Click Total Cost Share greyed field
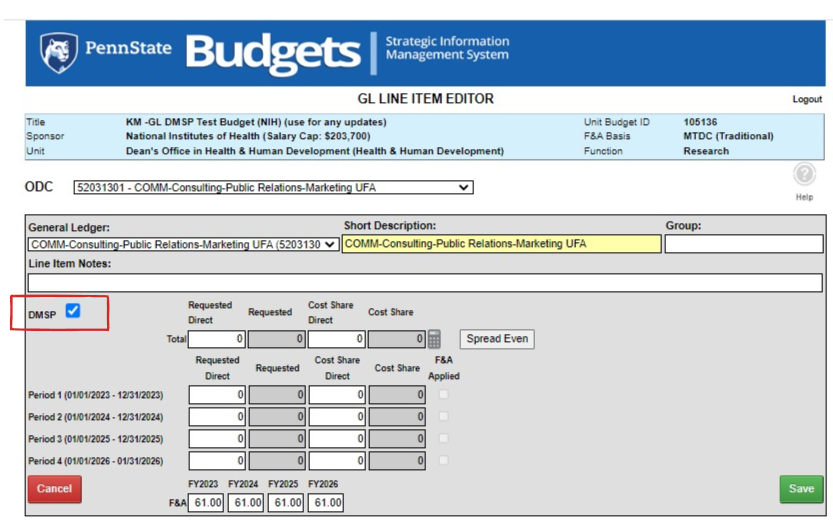833x531 pixels. (396, 339)
